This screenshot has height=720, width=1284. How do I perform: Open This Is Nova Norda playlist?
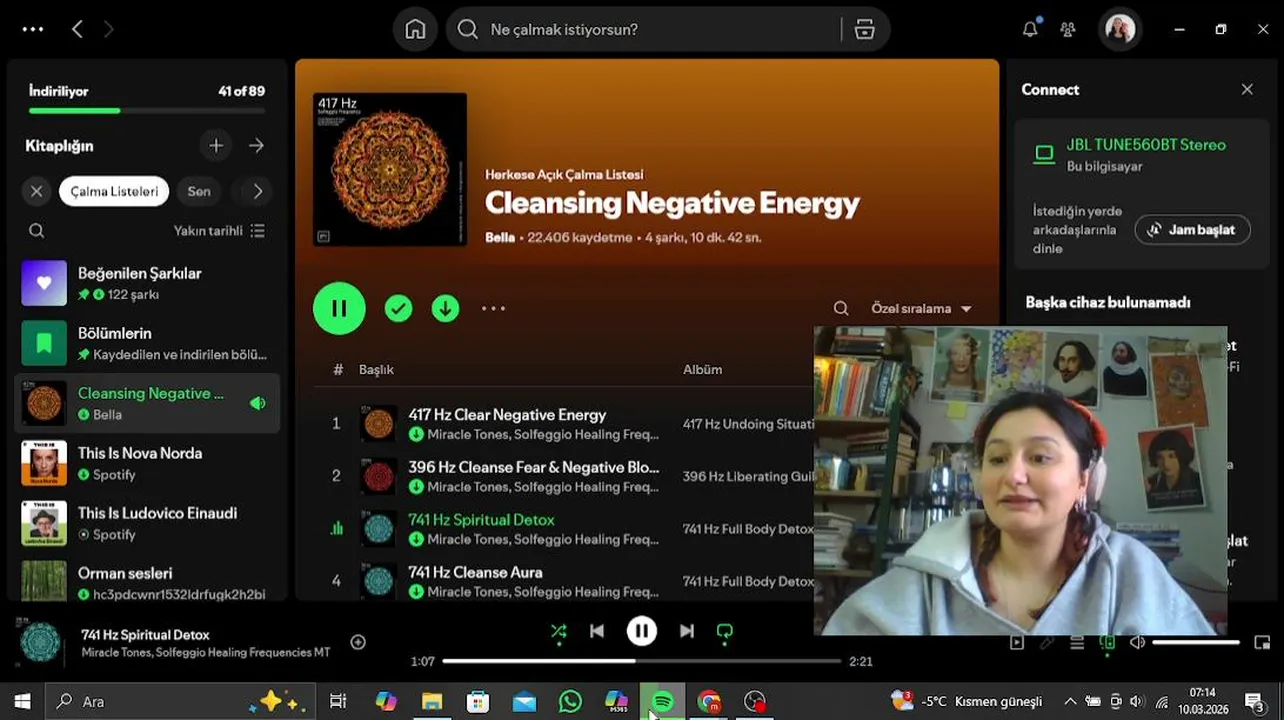[x=147, y=463]
